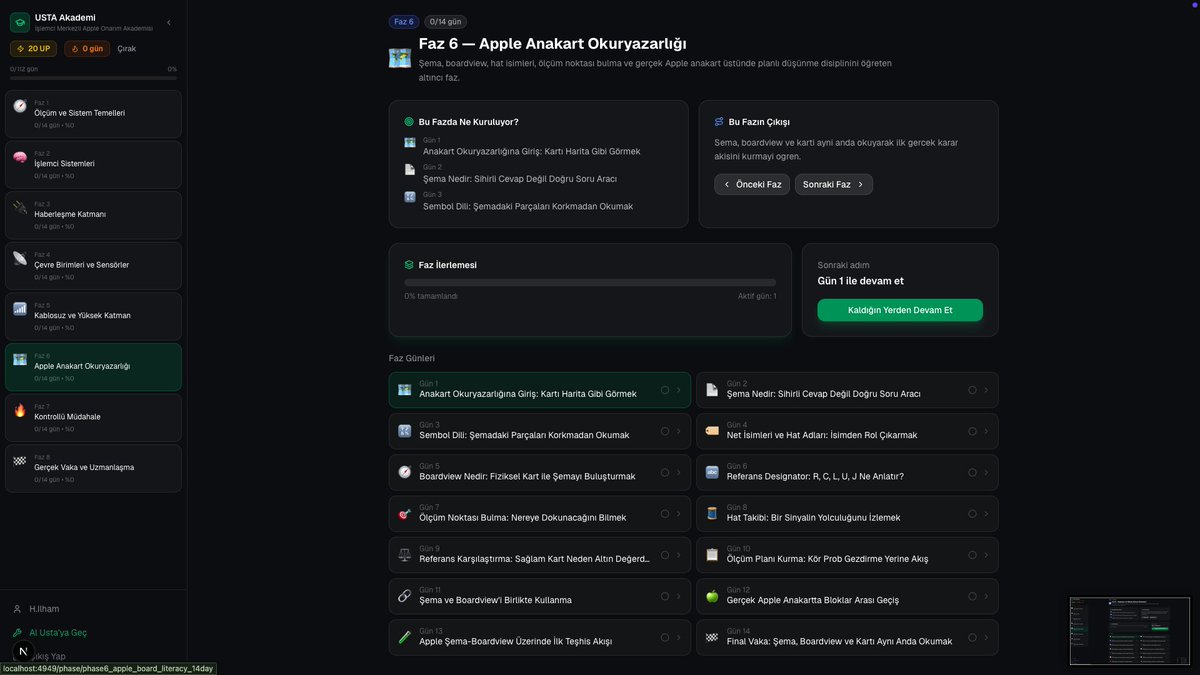Viewport: 1200px width, 675px height.
Task: Select Faz 6 Apple Anakart Okuryazarlığı in sidebar
Action: [x=93, y=367]
